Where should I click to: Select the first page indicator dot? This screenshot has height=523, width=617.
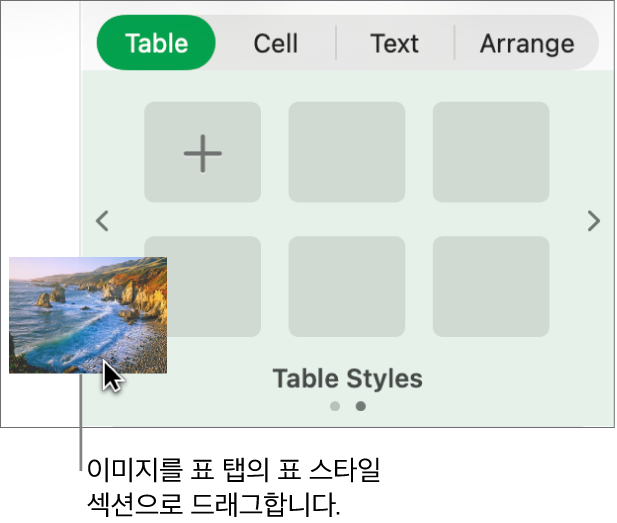(335, 407)
